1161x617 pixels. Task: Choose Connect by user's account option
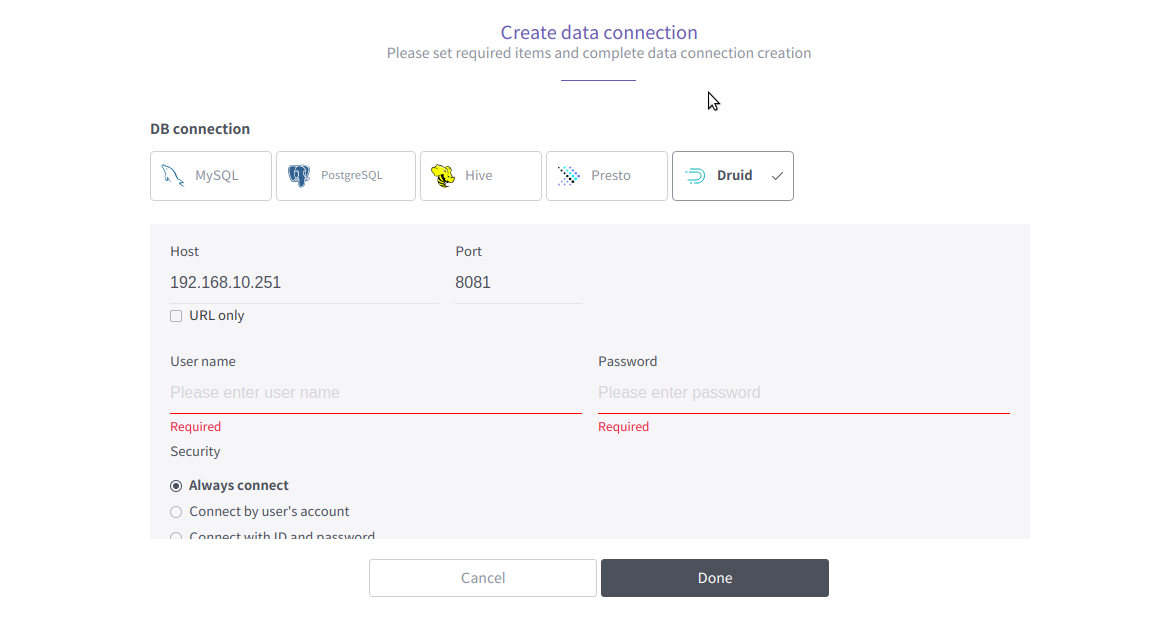click(176, 511)
